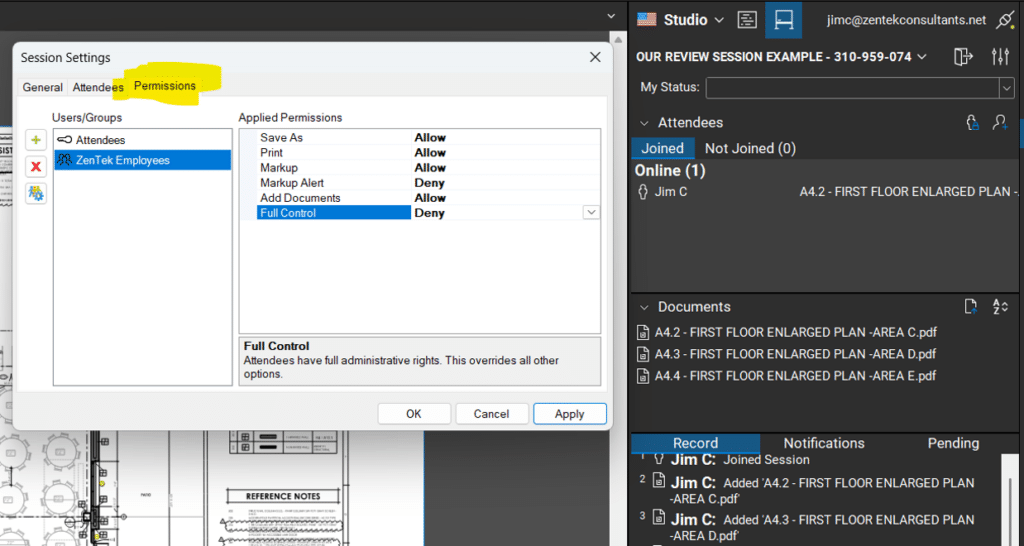Screen dimensions: 1024x546
Task: Open the Full Control Deny dropdown arrow
Action: click(x=591, y=213)
